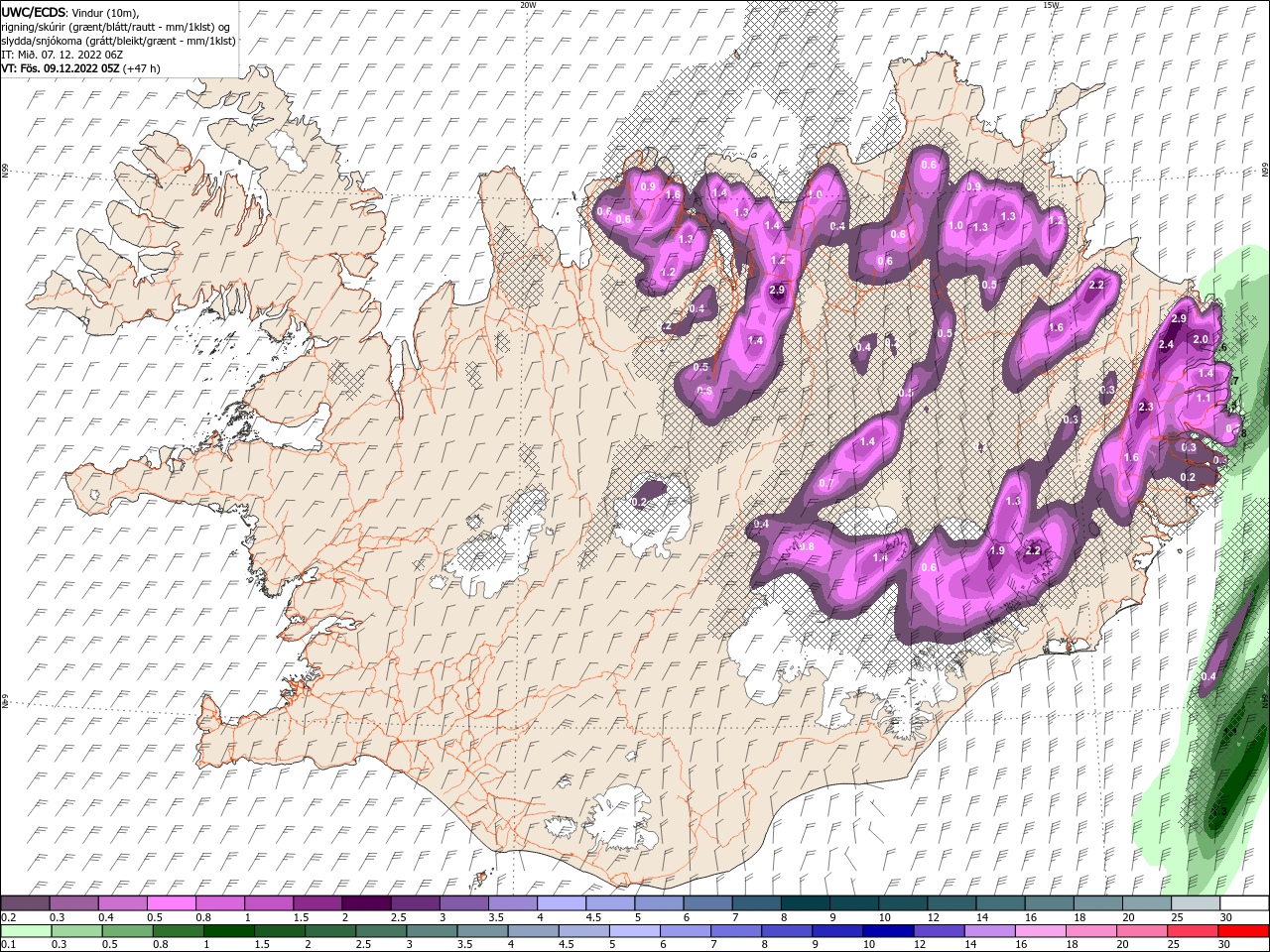Select the grey-teal 16 swatch in the upper legend
1270x952 pixels.
1048,903
